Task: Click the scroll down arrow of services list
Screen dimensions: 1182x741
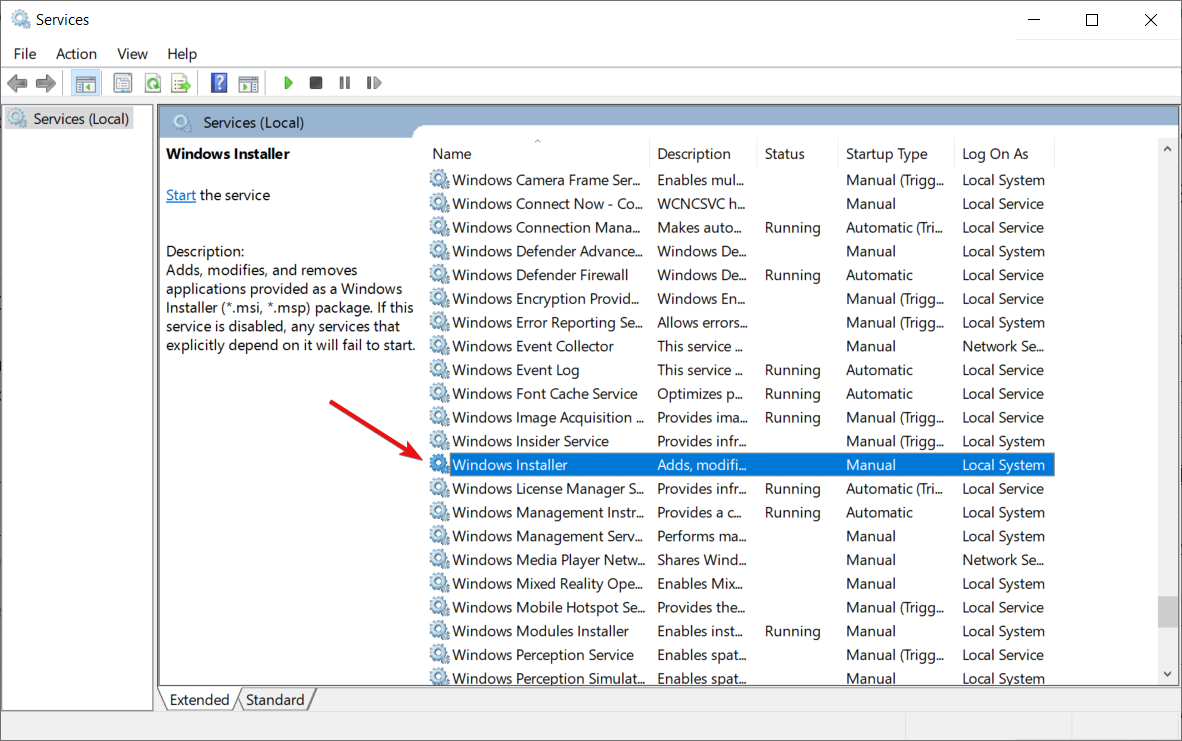Action: pos(1168,674)
